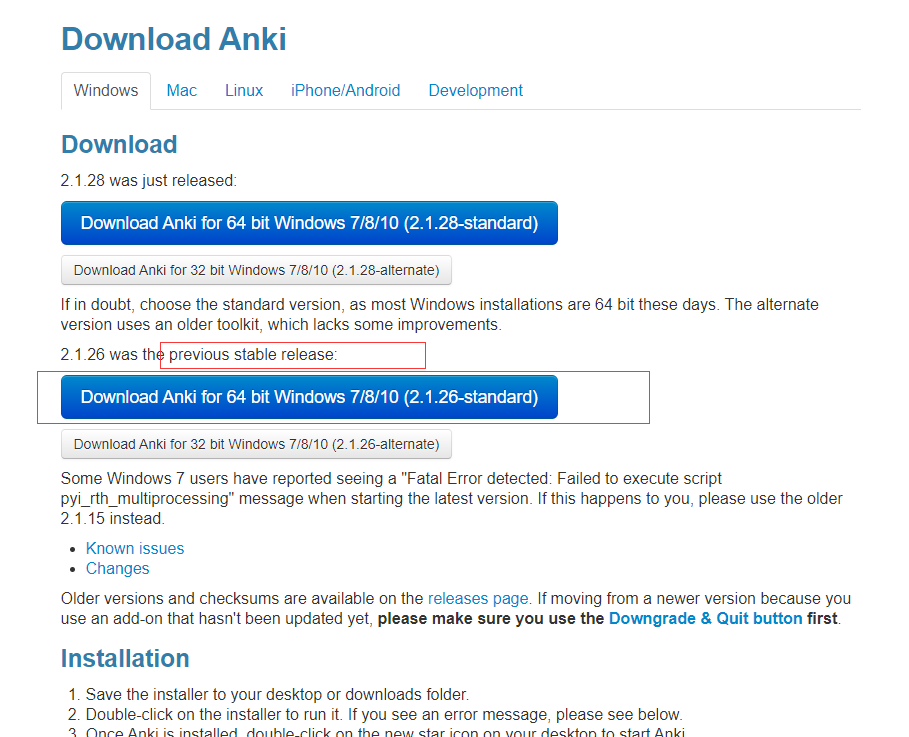Open the Changes link
The width and height of the screenshot is (909, 737).
[x=118, y=568]
